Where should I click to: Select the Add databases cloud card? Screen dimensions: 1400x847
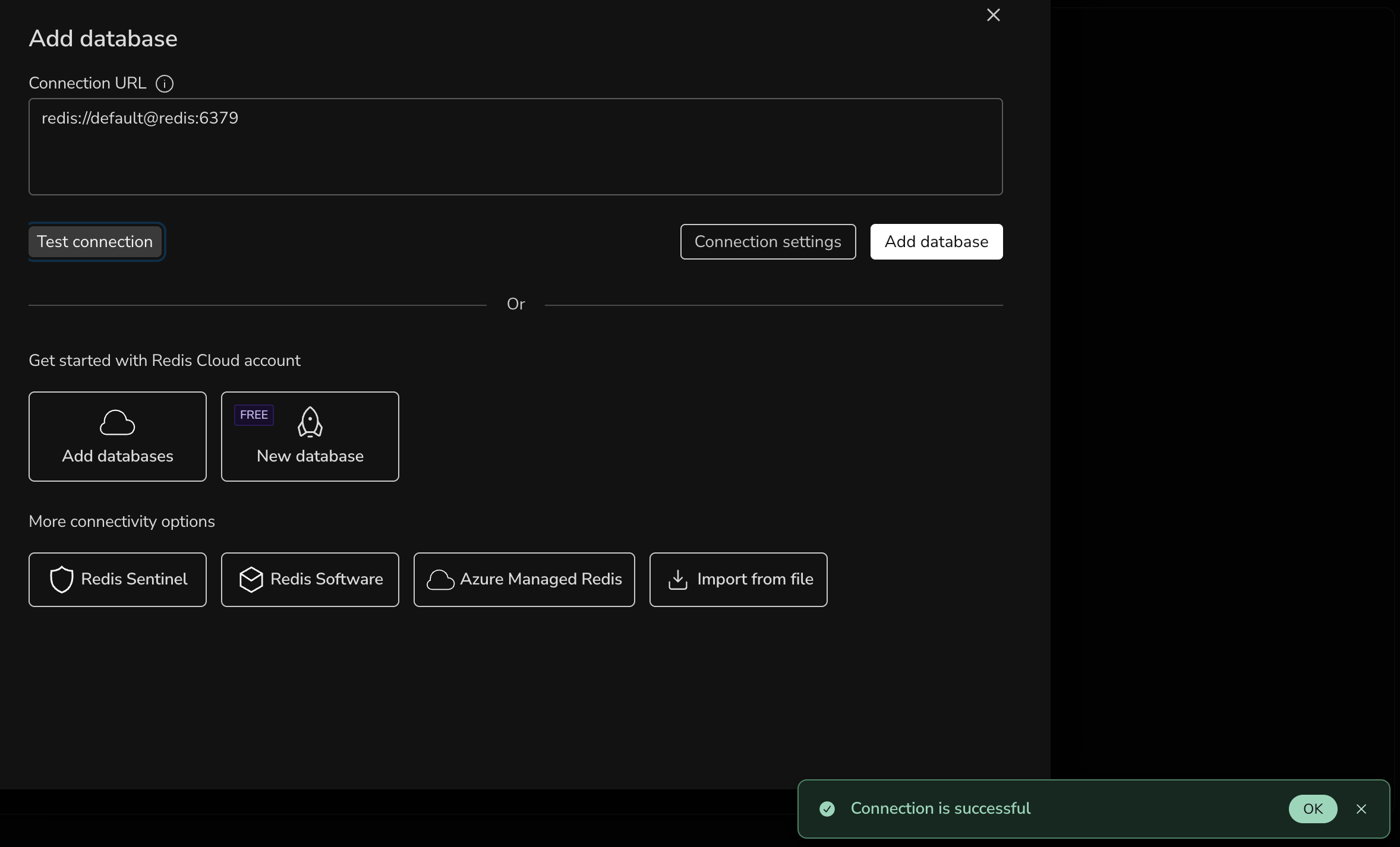[x=118, y=437]
